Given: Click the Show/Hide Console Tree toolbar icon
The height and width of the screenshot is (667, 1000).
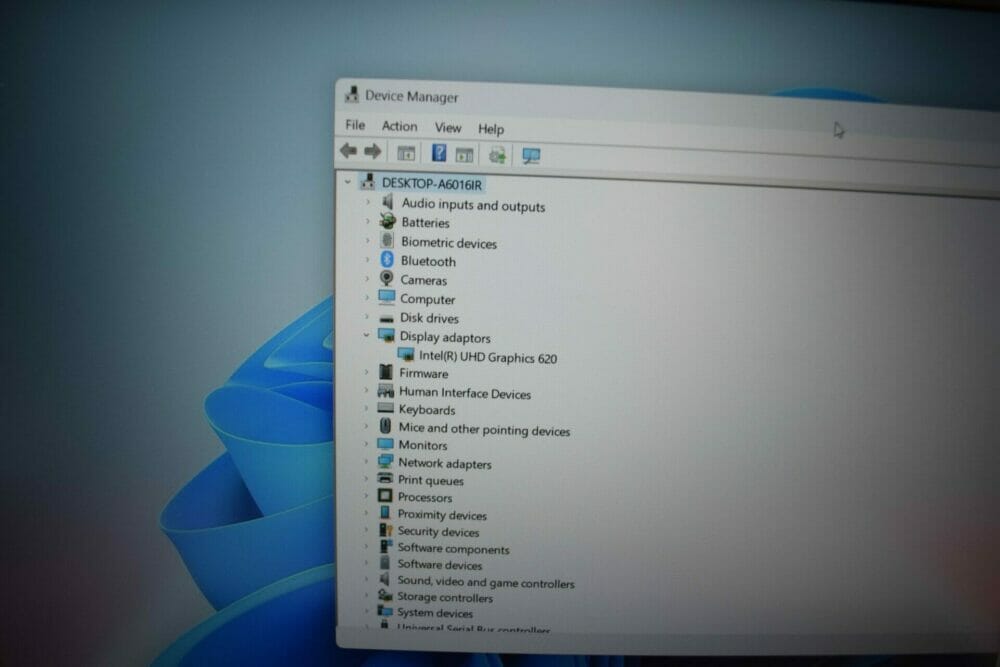Looking at the screenshot, I should pyautogui.click(x=406, y=153).
